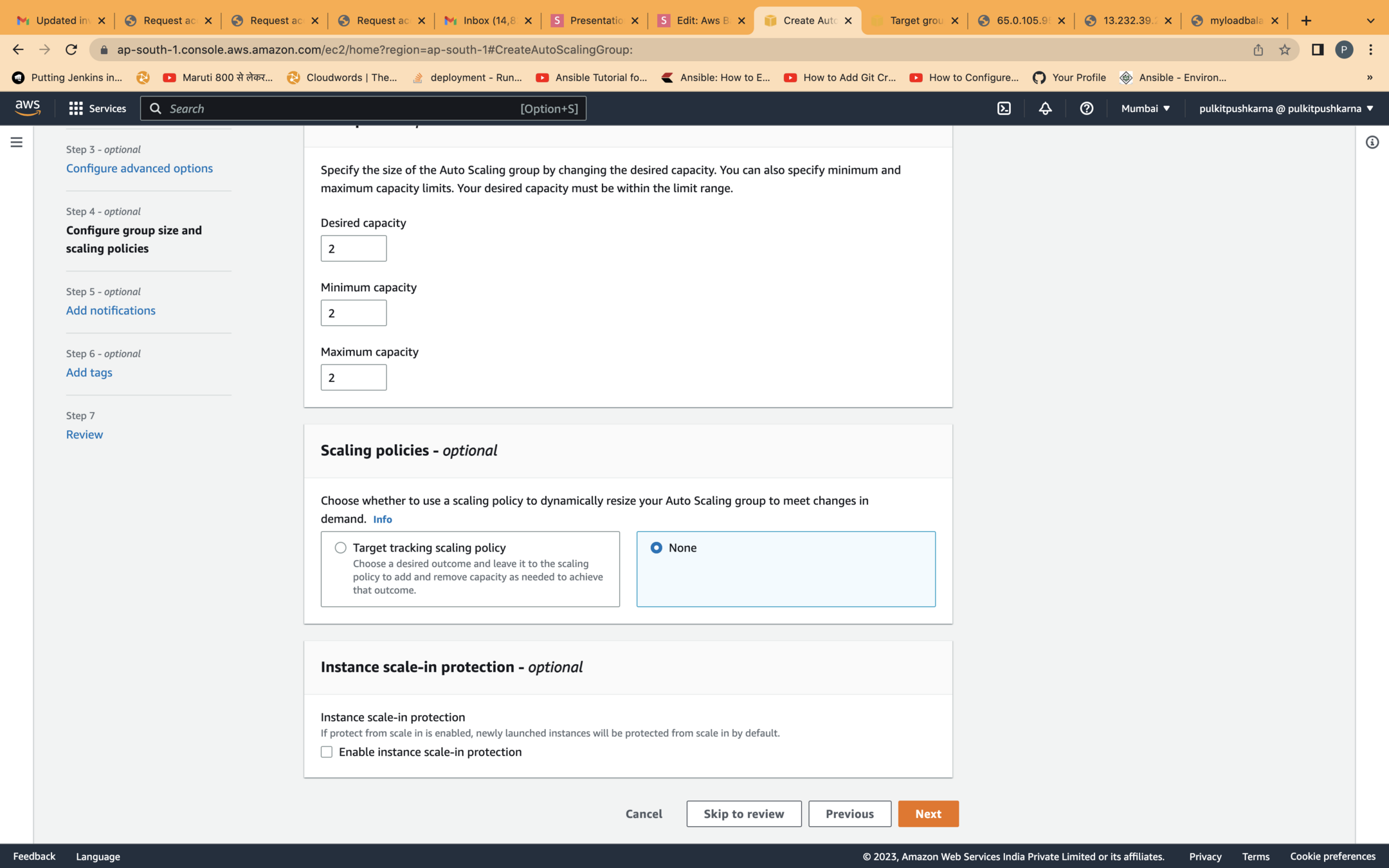Expand the Mumbai region dropdown
This screenshot has height=868, width=1389.
point(1145,109)
